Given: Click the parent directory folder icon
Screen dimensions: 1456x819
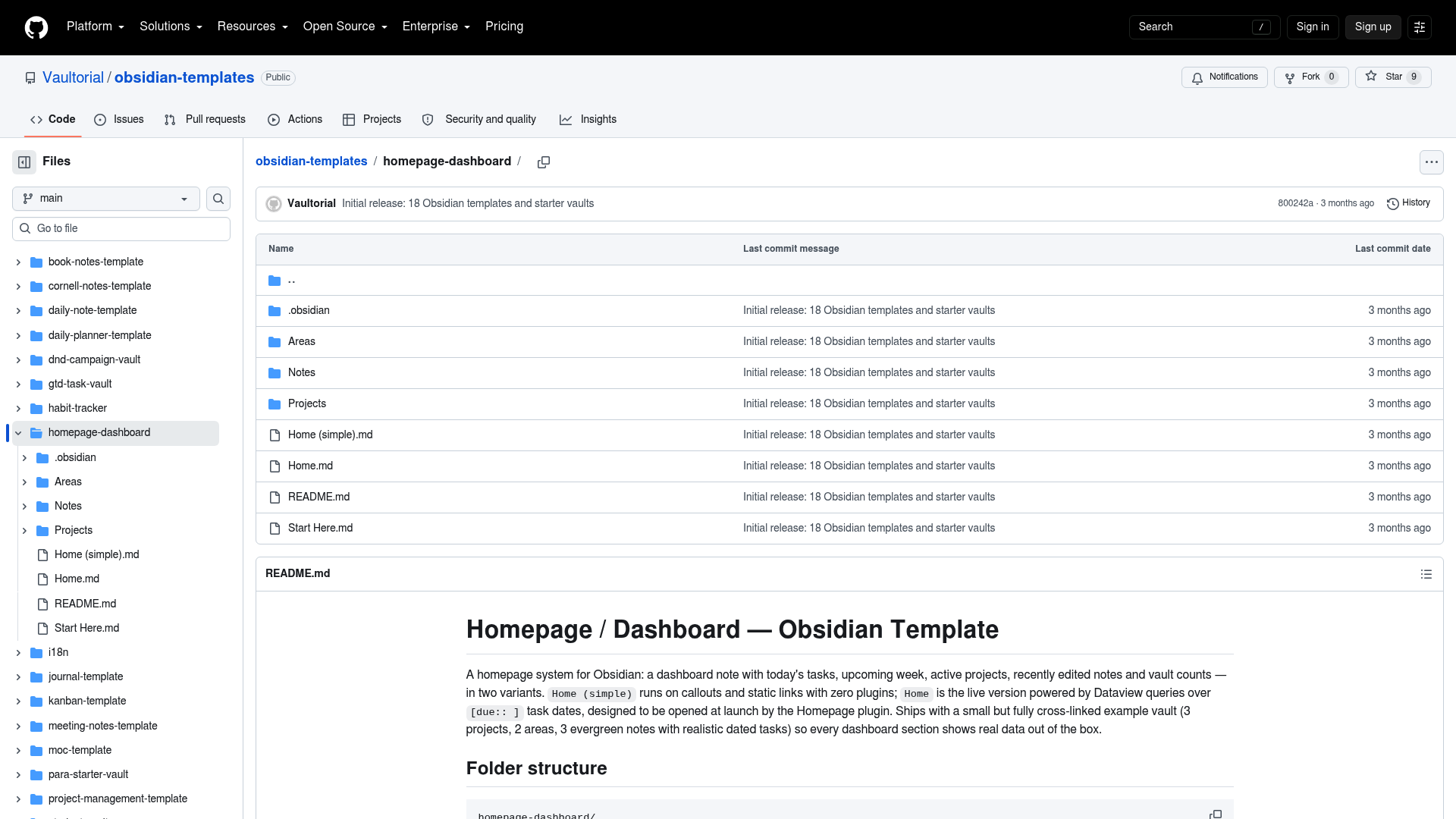Looking at the screenshot, I should 275,281.
